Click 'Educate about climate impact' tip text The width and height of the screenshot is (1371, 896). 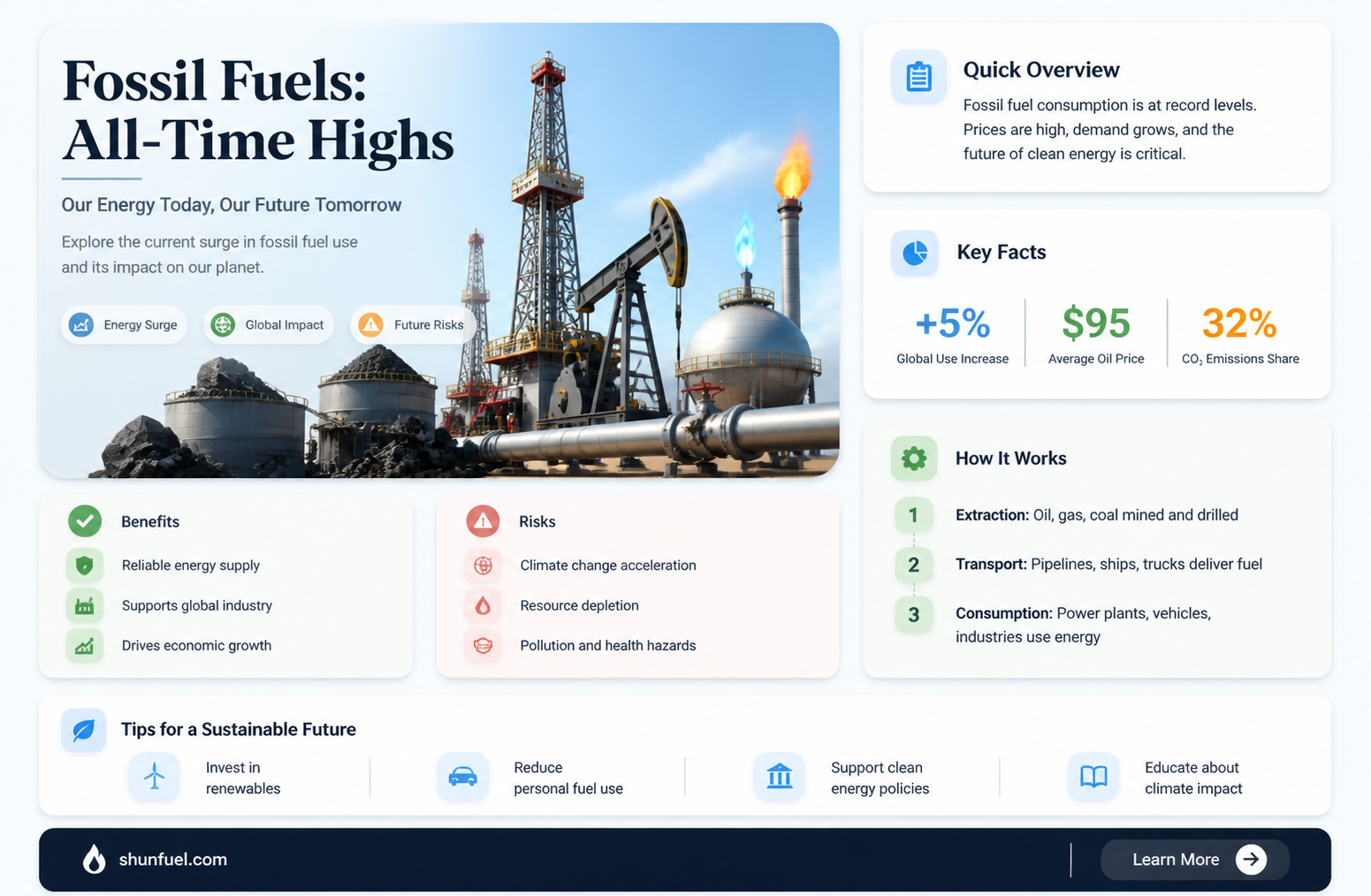(x=1193, y=778)
